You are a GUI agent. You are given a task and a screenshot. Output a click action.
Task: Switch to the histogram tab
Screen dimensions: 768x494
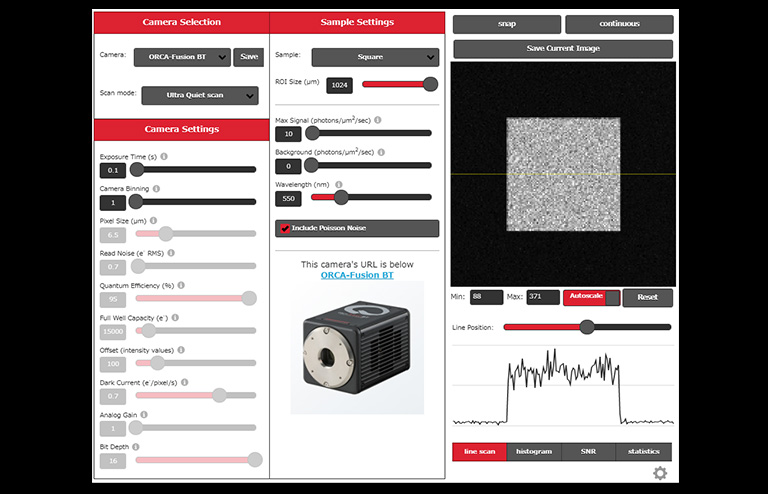click(x=534, y=451)
